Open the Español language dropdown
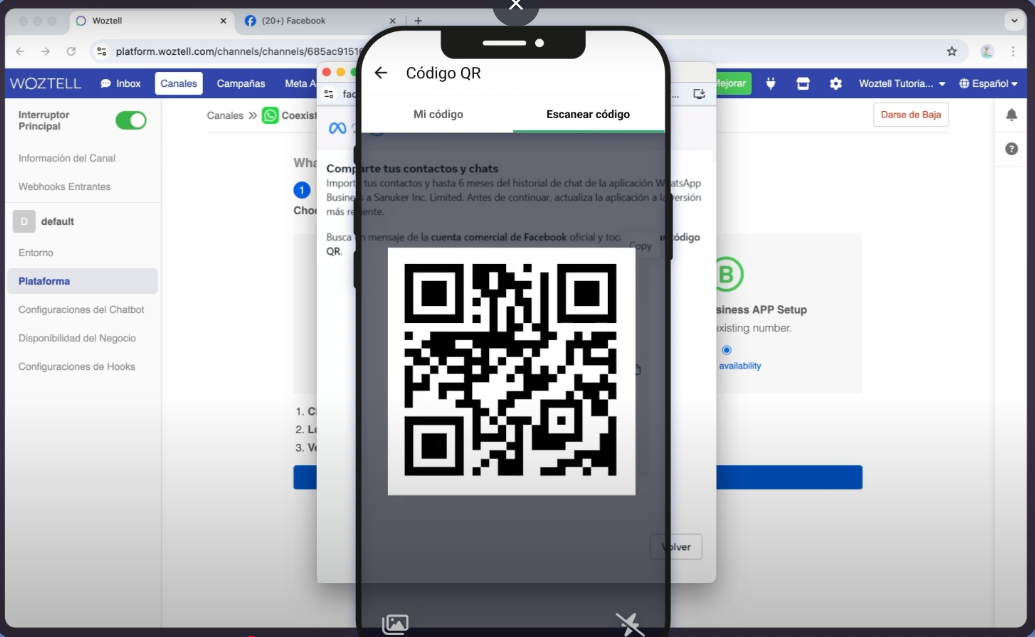 (988, 84)
